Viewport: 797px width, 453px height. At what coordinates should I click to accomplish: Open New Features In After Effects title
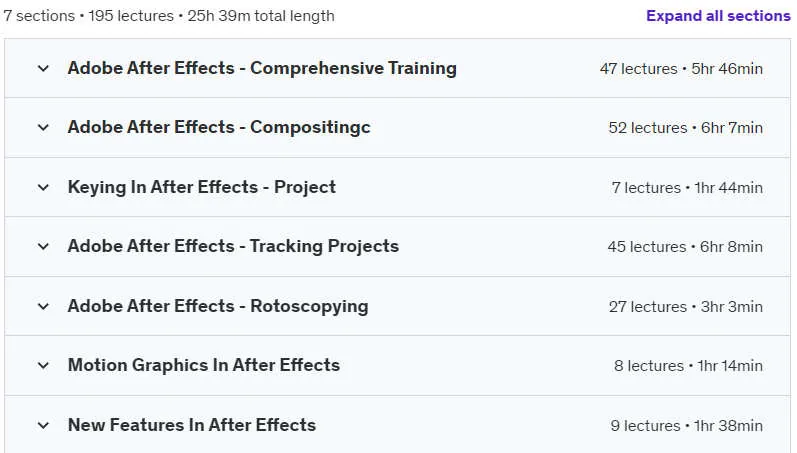tap(192, 425)
